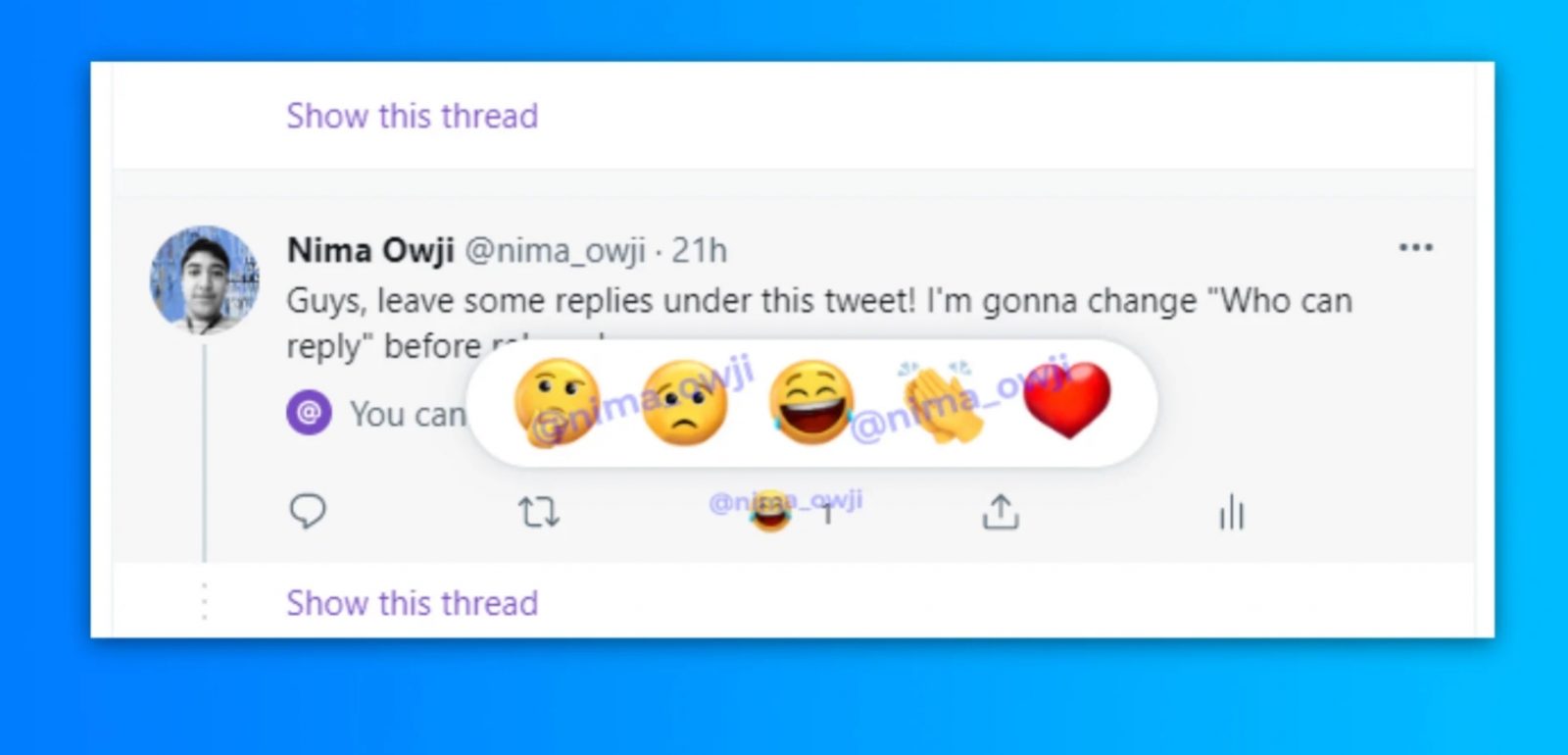
Task: Pick the clapping hands reaction
Action: pyautogui.click(x=939, y=402)
